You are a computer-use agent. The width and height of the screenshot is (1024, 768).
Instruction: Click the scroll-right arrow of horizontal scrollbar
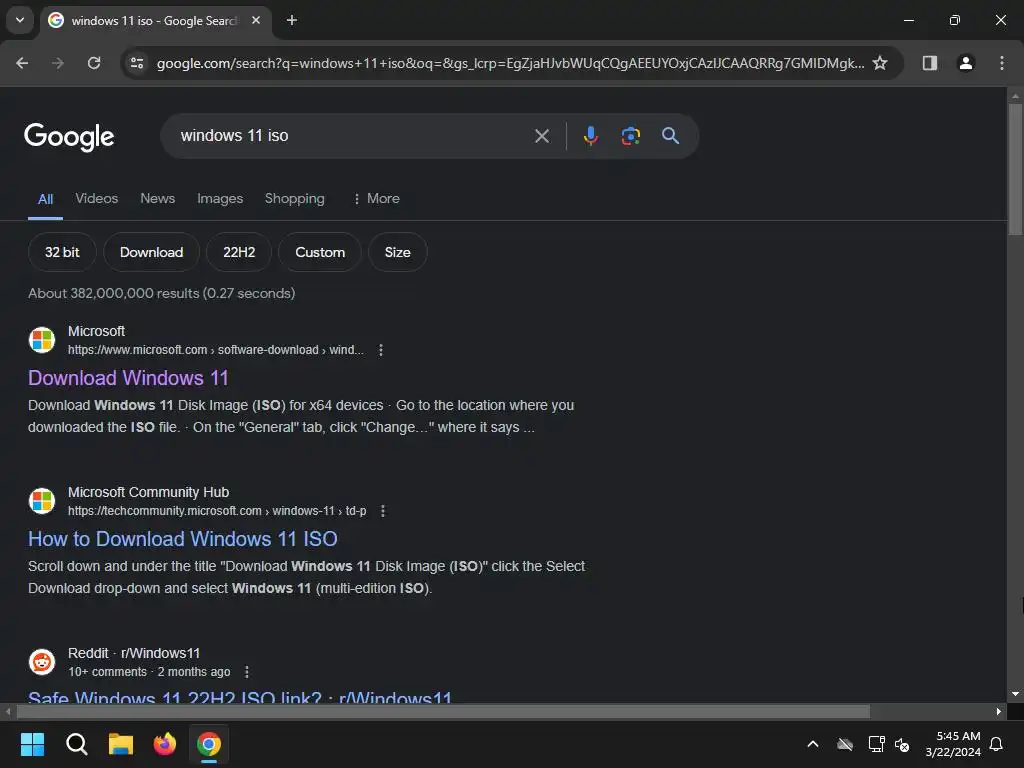click(999, 711)
